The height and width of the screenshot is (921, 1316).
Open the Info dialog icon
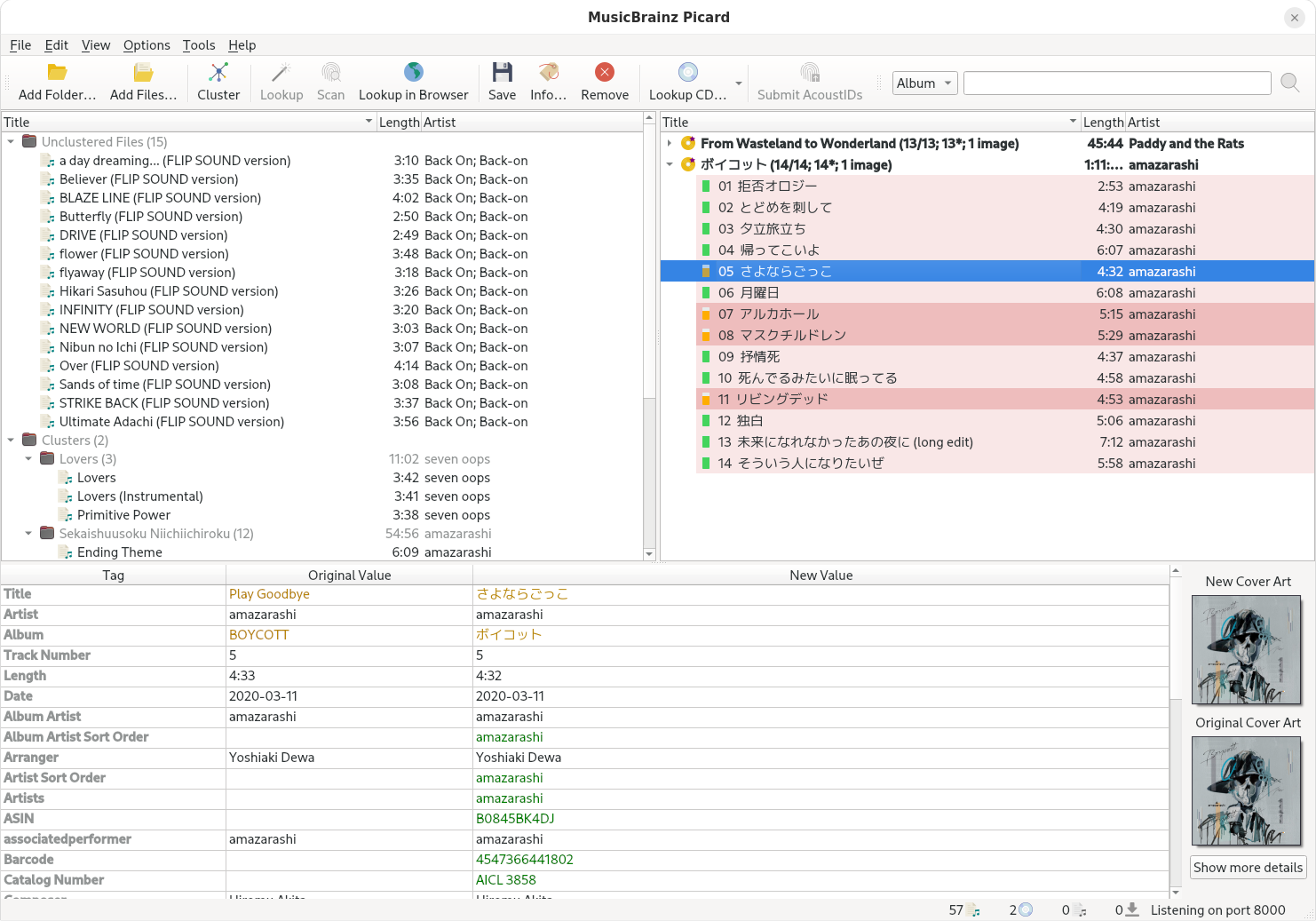coord(548,73)
